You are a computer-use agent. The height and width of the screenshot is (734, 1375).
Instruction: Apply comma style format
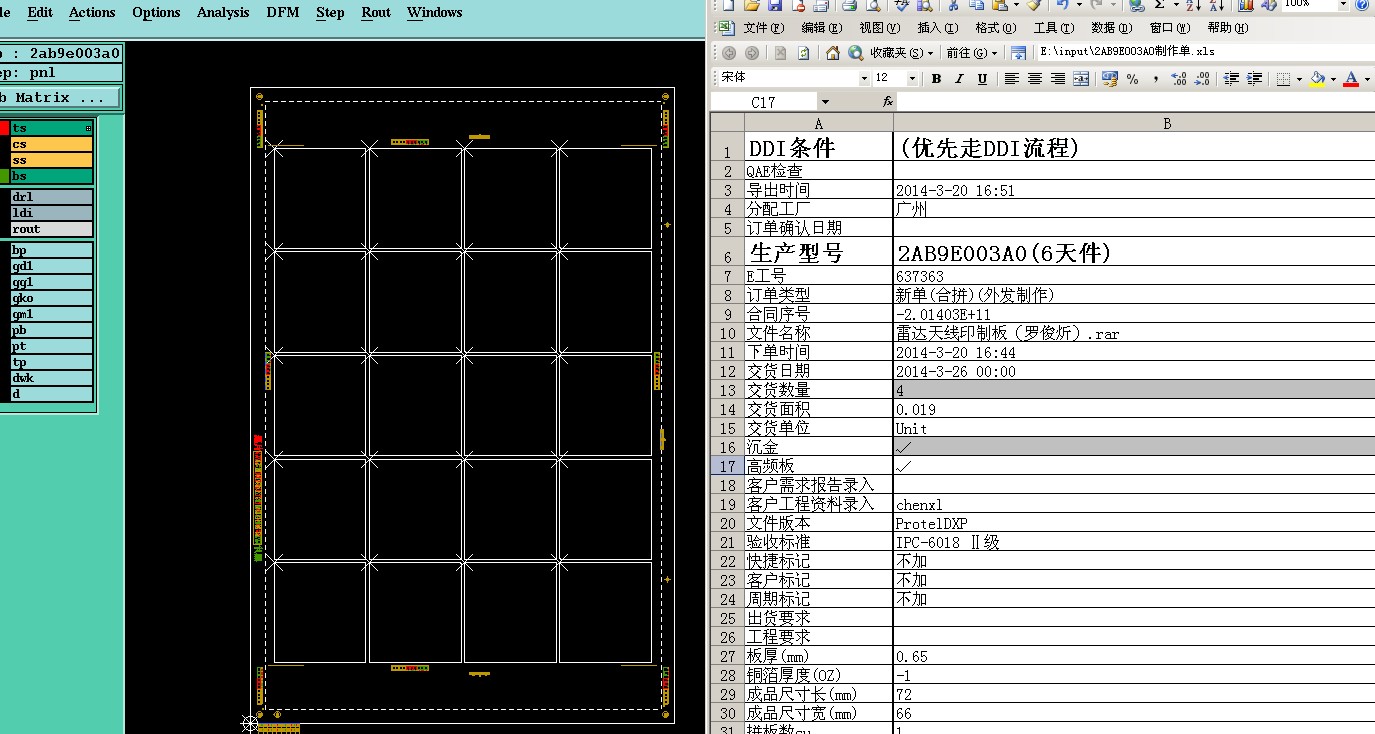pos(1156,79)
